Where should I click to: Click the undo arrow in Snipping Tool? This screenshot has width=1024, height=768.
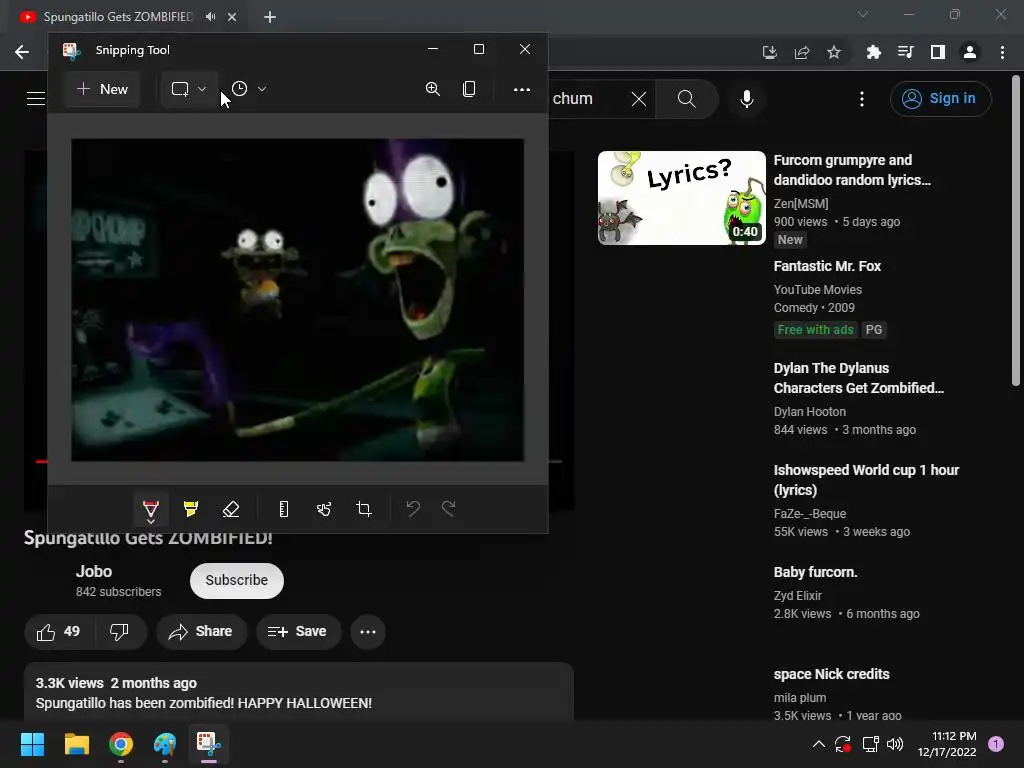(x=413, y=508)
